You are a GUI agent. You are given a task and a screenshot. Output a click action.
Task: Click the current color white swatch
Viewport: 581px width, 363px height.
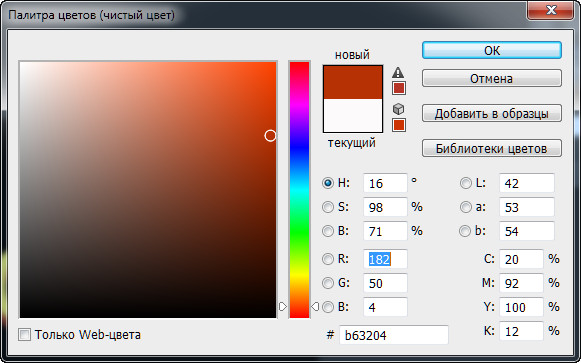pos(353,115)
